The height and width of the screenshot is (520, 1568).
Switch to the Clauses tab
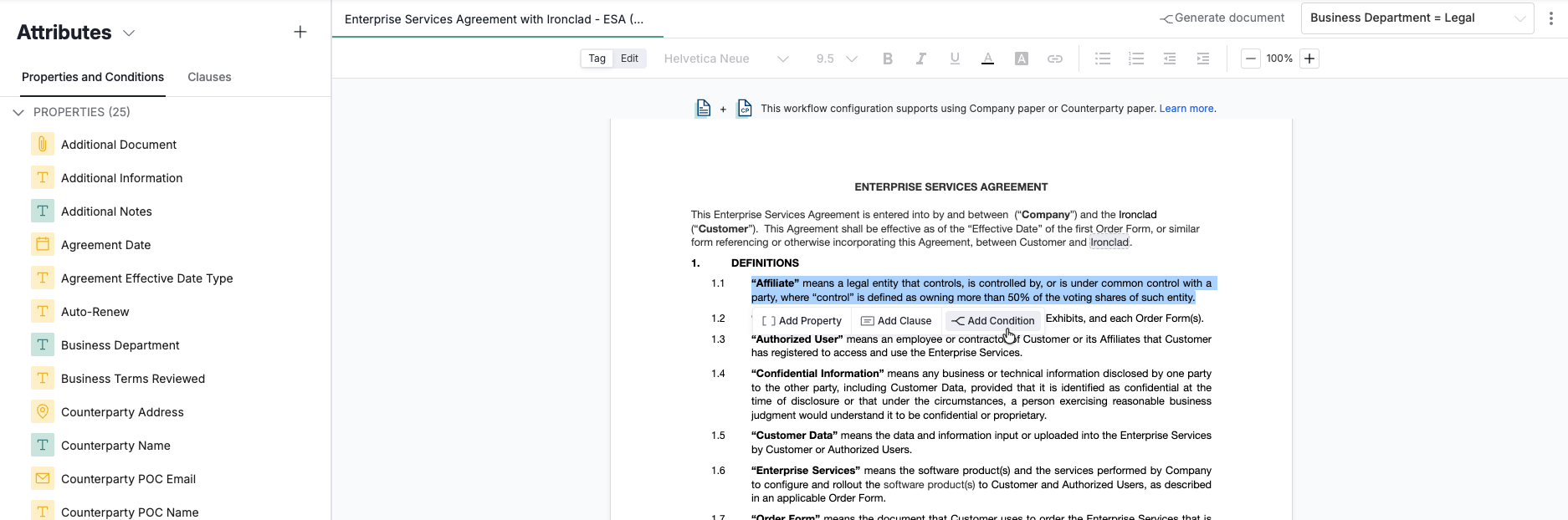click(x=209, y=77)
